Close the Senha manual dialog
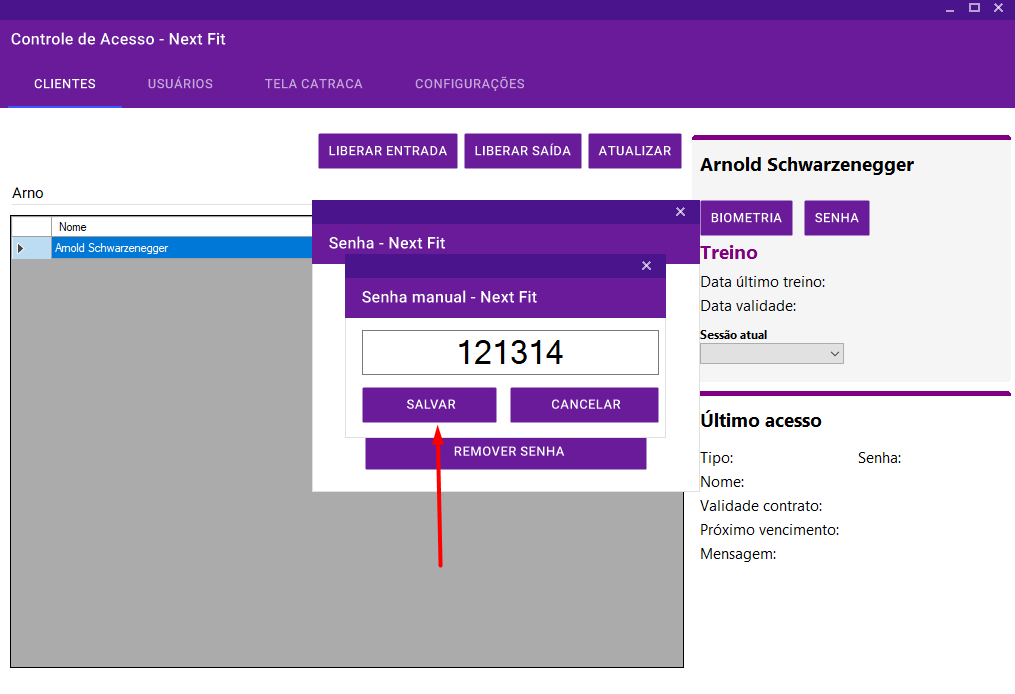The image size is (1015, 694). (x=646, y=265)
